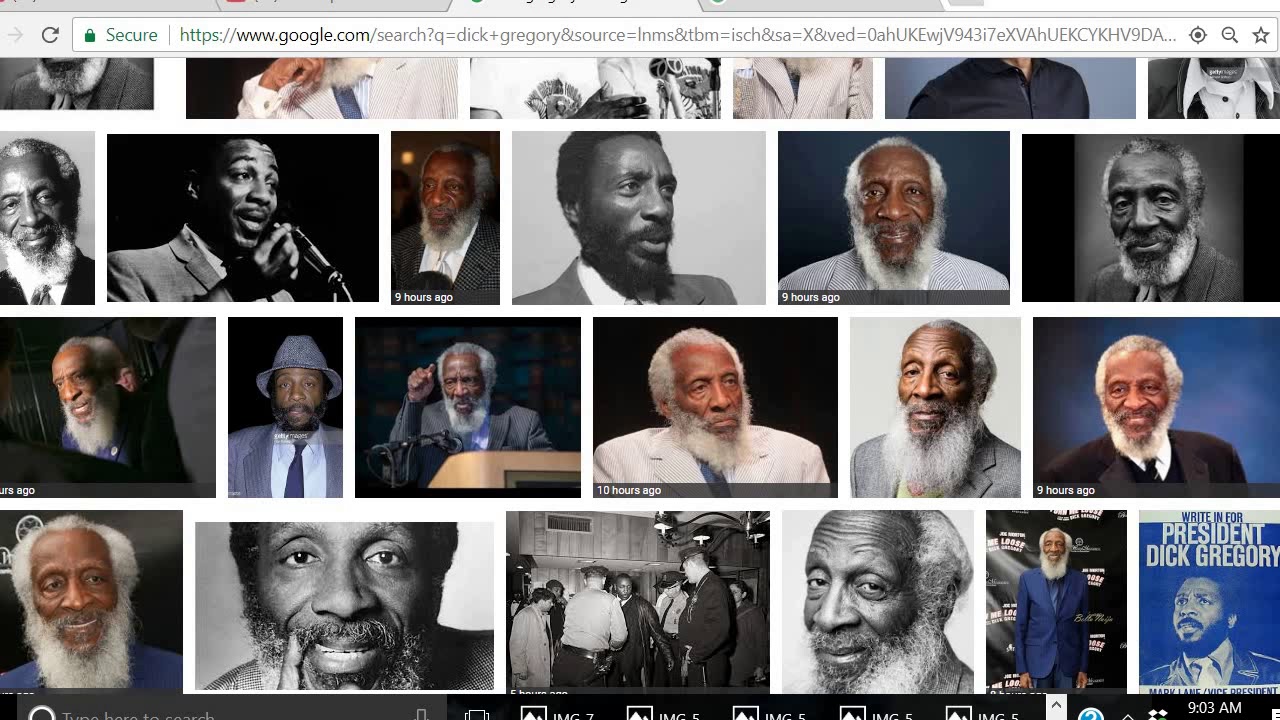Image resolution: width=1280 pixels, height=720 pixels.
Task: Open grayscale close-up white-bearded man looking sideways
Action: pyautogui.click(x=878, y=601)
